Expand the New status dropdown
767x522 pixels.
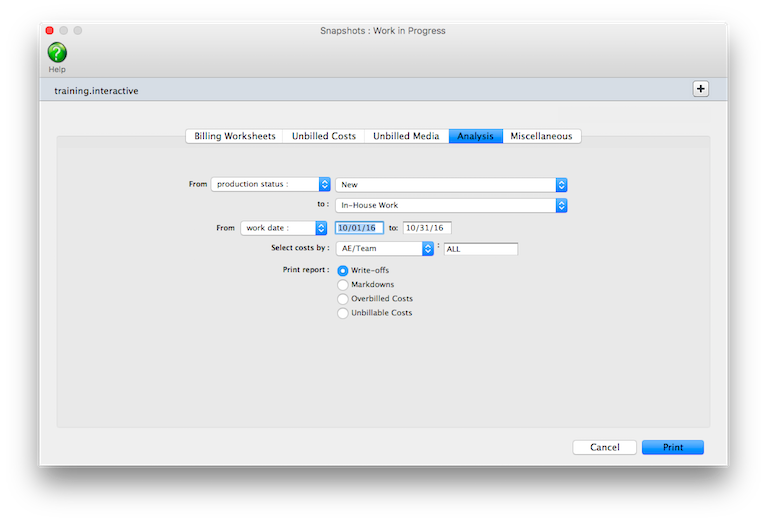click(x=451, y=184)
